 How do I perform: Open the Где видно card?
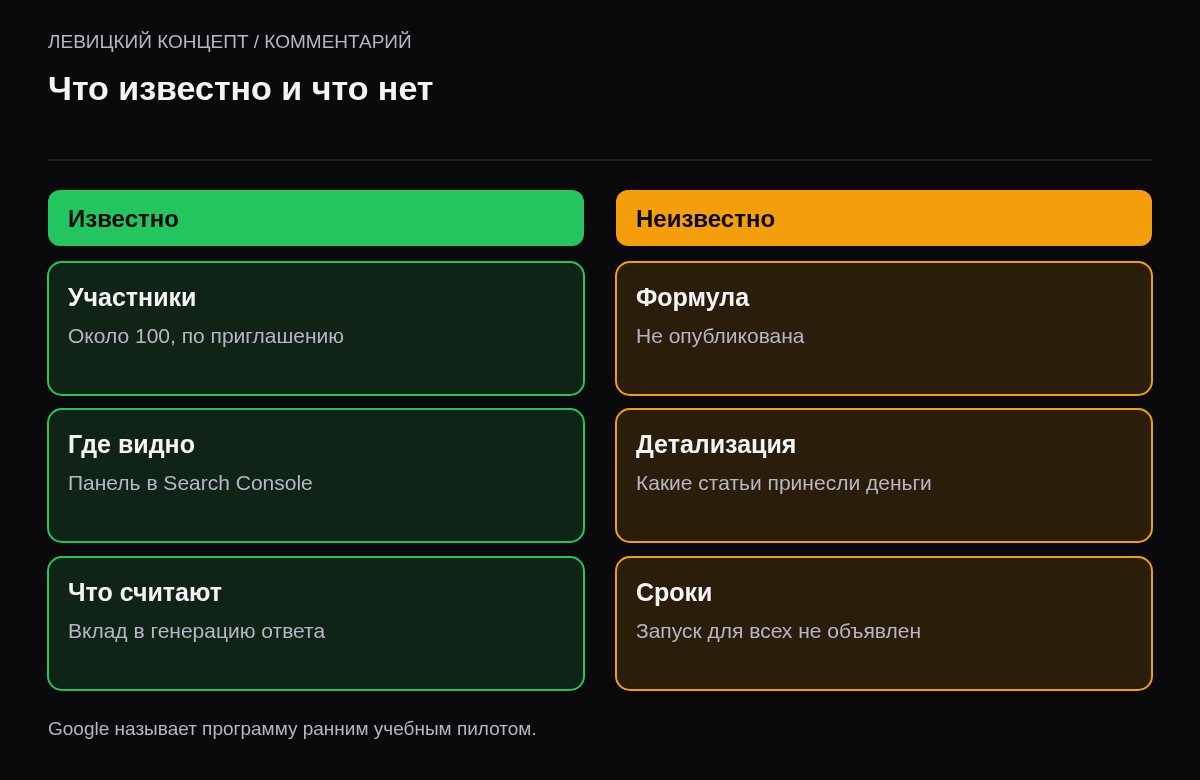(x=316, y=475)
